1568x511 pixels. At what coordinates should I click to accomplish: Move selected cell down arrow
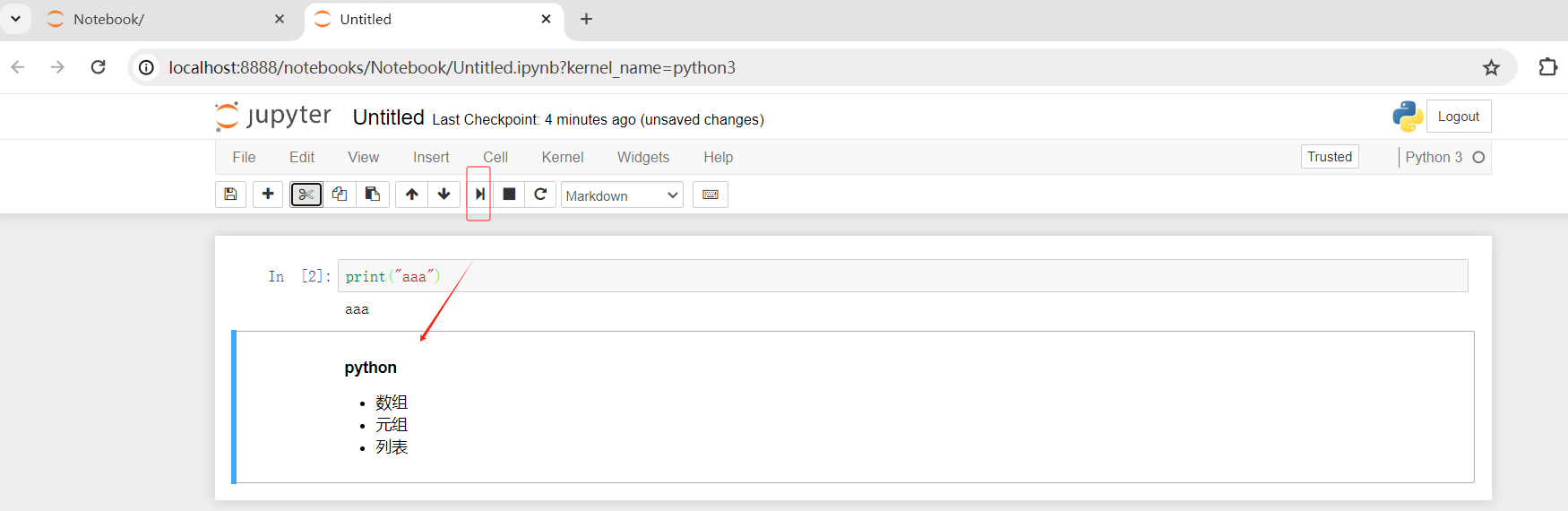click(x=444, y=195)
